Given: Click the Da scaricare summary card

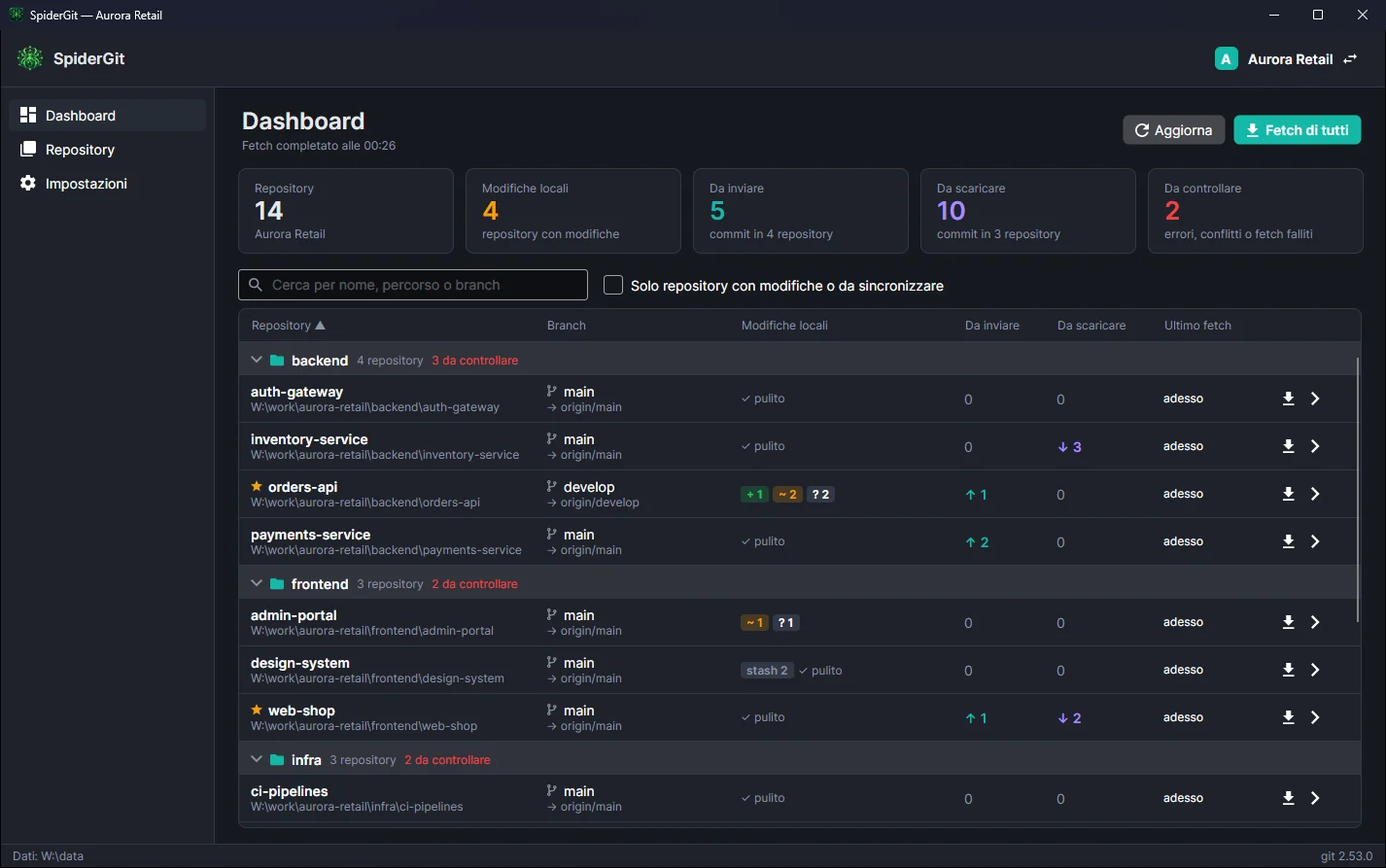Looking at the screenshot, I should point(1027,211).
